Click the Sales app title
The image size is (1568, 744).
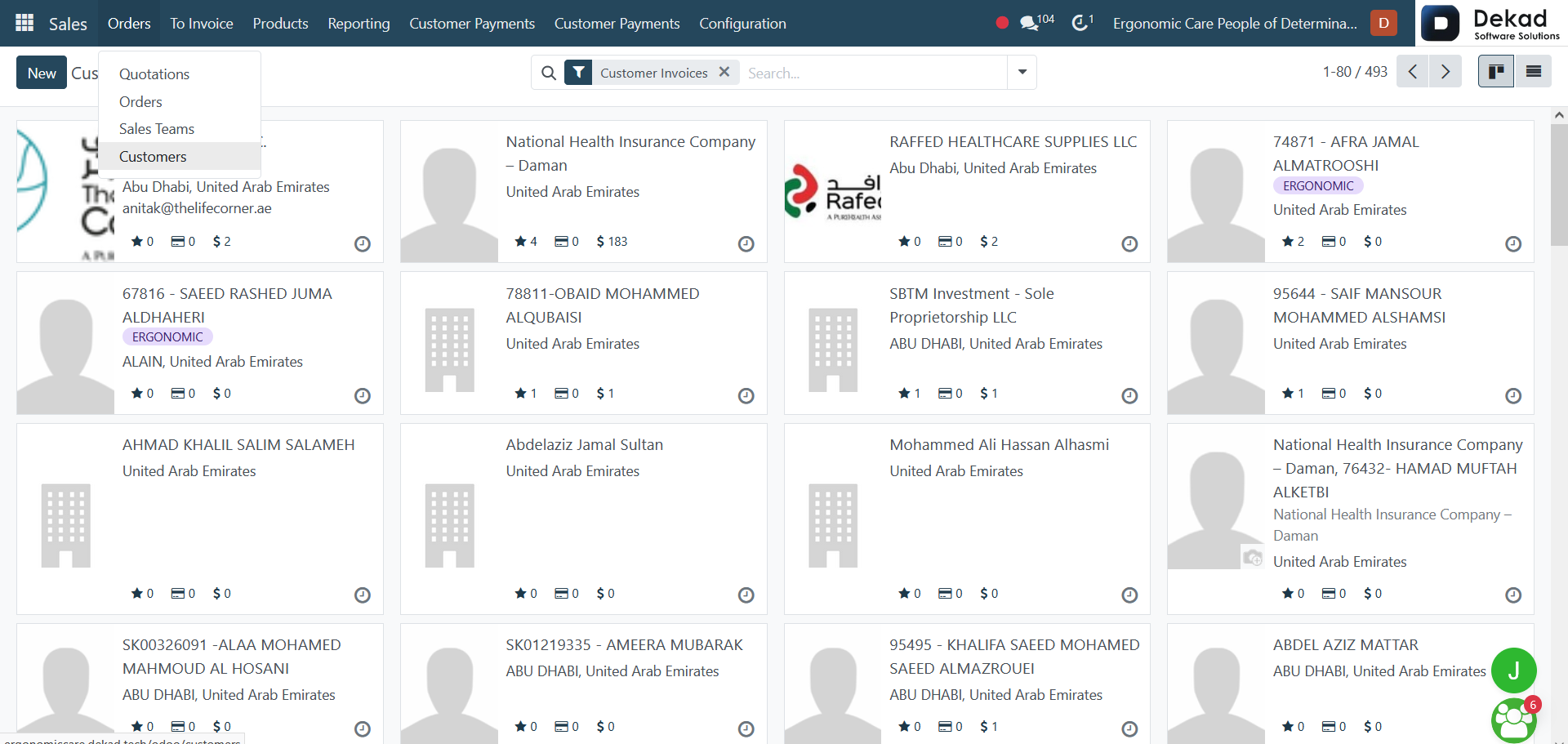tap(68, 24)
